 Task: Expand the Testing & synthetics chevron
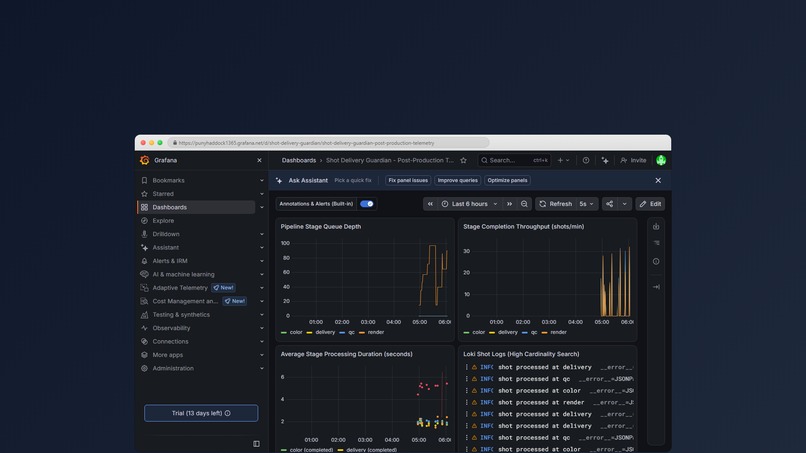(262, 314)
